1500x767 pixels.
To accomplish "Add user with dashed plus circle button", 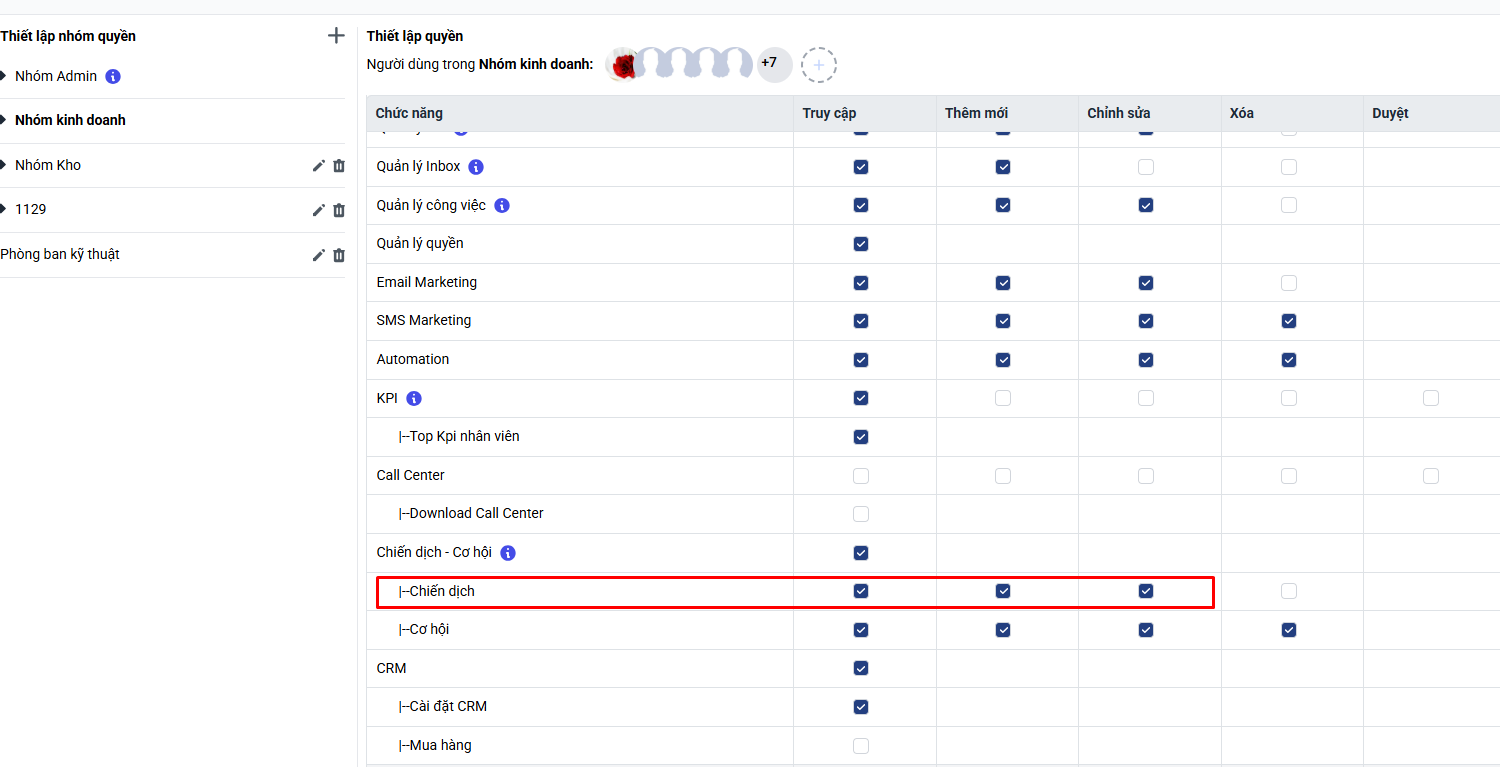I will [818, 65].
